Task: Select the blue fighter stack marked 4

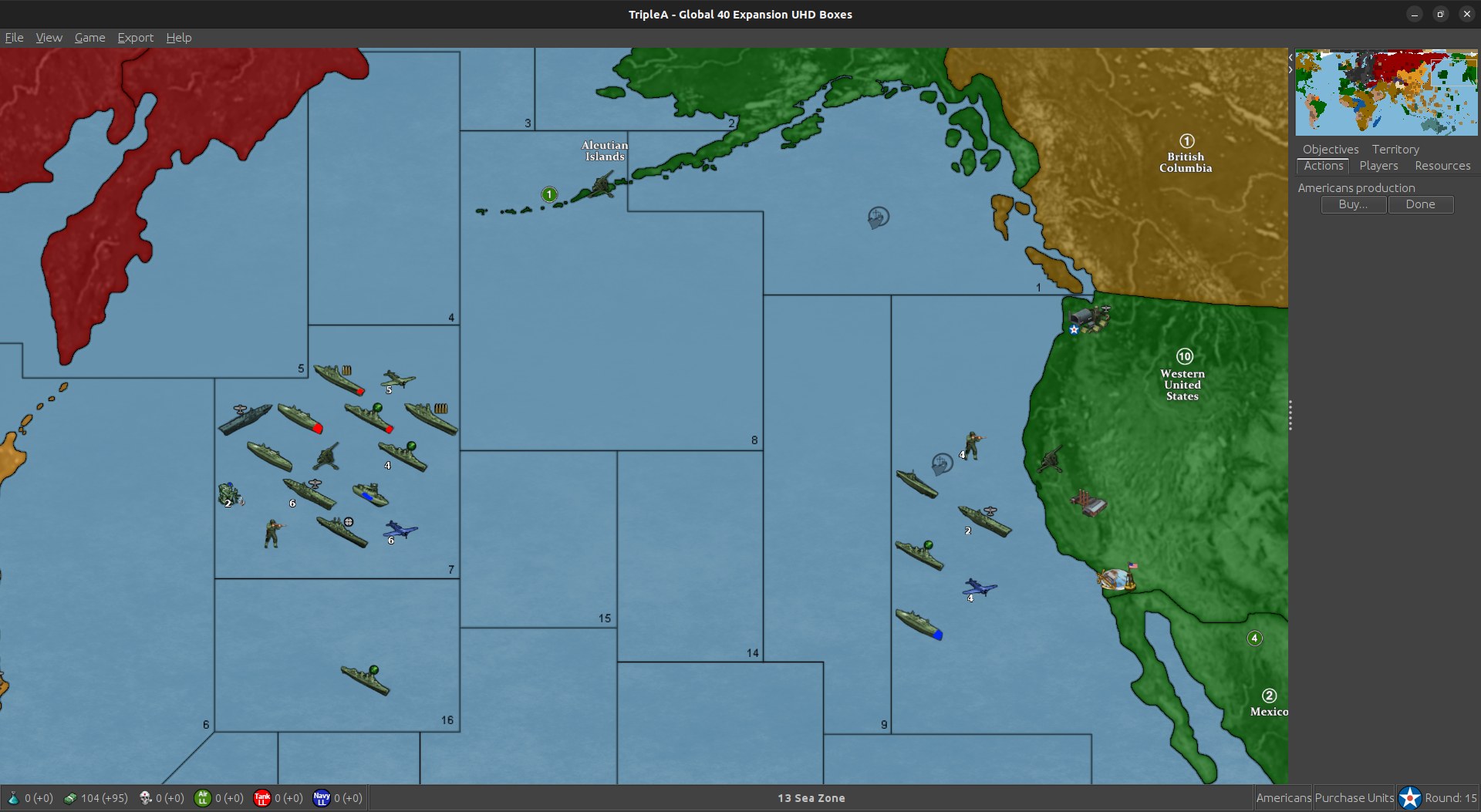Action: coord(979,589)
